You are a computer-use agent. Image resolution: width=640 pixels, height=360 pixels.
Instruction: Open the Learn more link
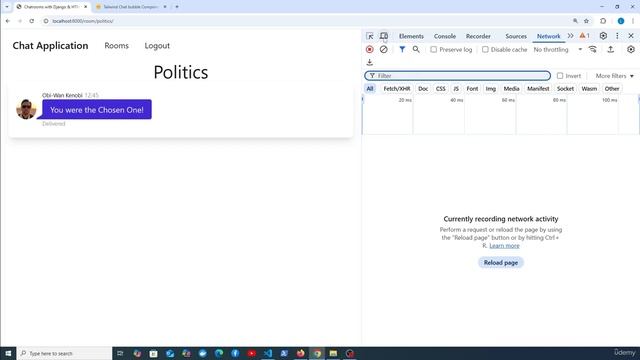(x=504, y=246)
